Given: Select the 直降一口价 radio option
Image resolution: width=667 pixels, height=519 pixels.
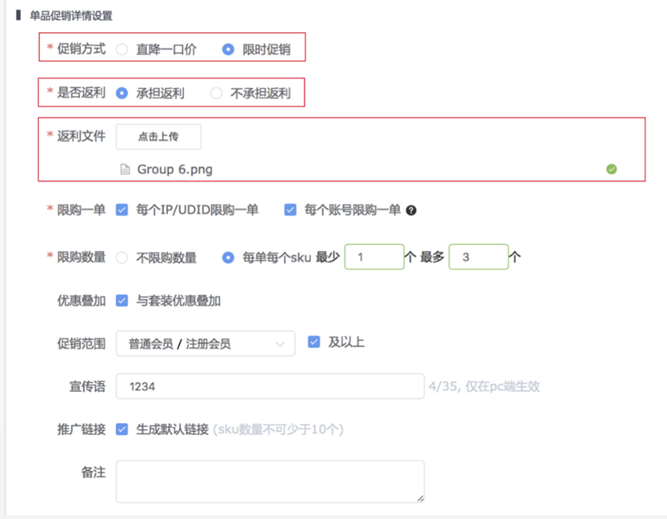Looking at the screenshot, I should pos(122,48).
